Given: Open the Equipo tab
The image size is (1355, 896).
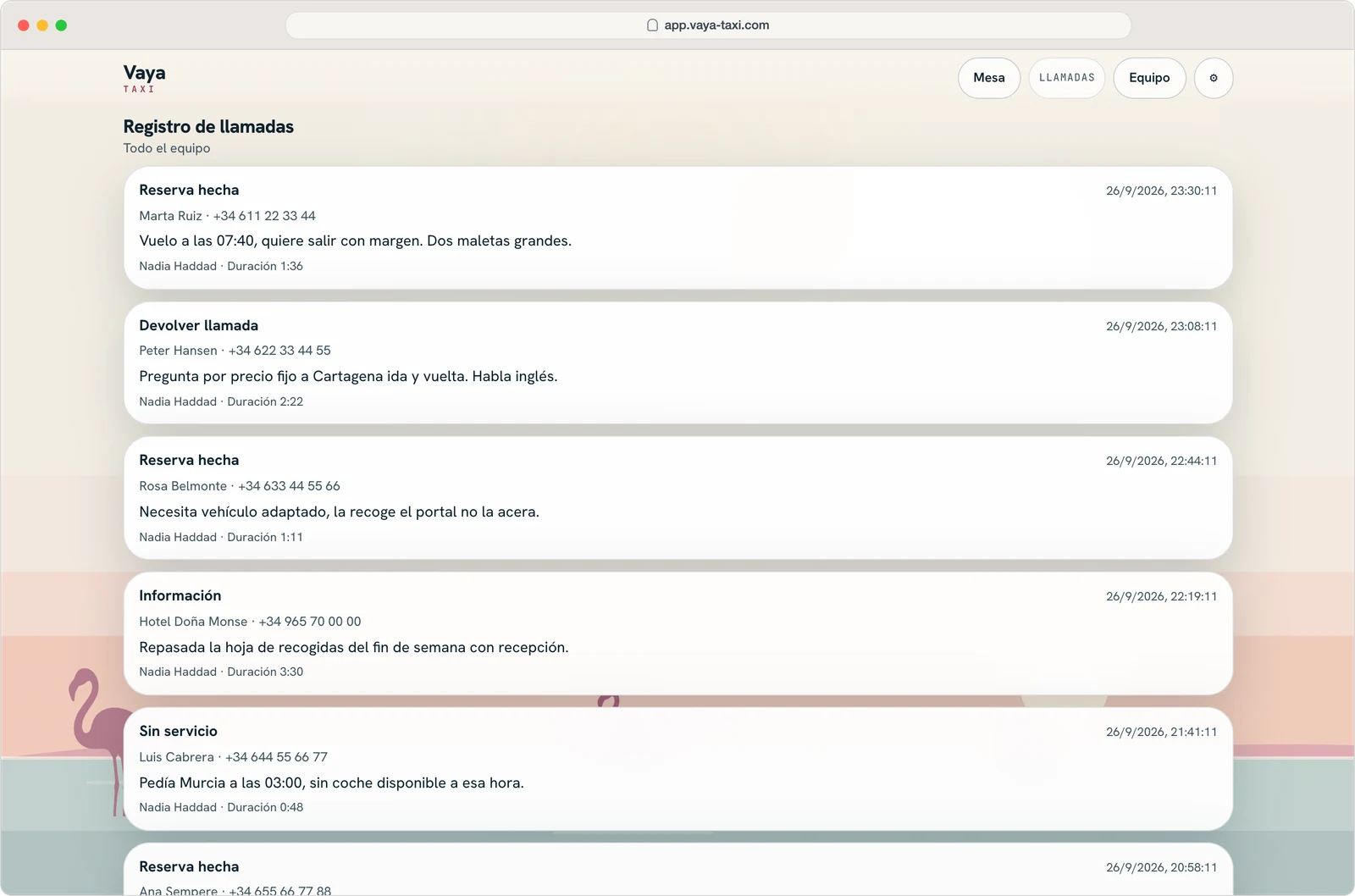Looking at the screenshot, I should 1149,78.
